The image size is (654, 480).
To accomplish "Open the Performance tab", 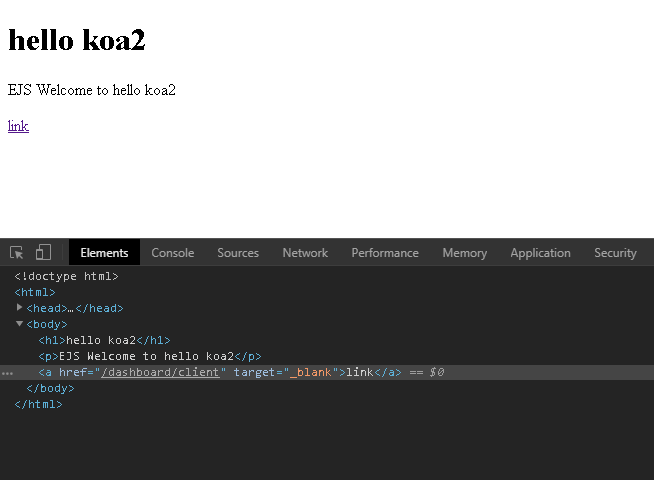I will 385,253.
